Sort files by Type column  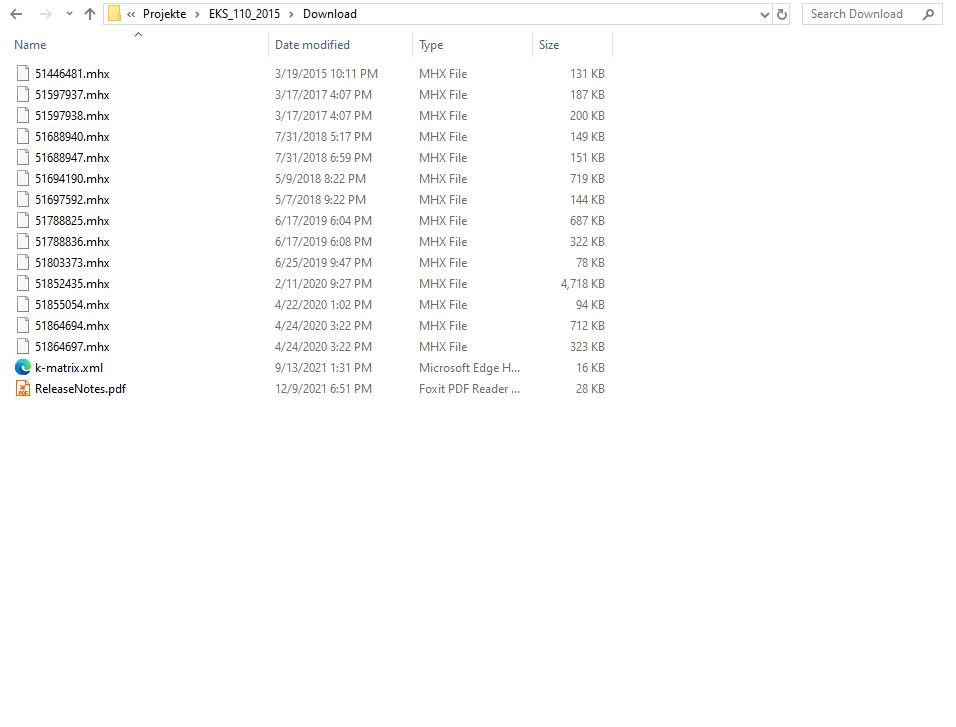click(x=431, y=45)
